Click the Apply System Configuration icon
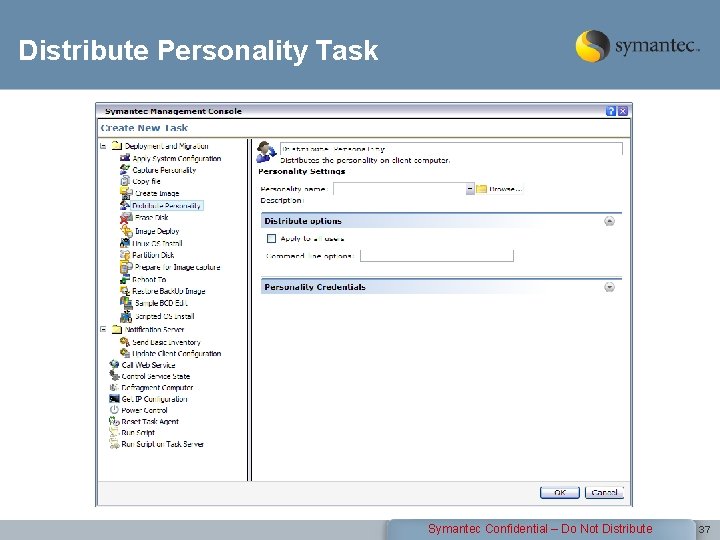Screen dimensions: 720x540 click(x=125, y=158)
